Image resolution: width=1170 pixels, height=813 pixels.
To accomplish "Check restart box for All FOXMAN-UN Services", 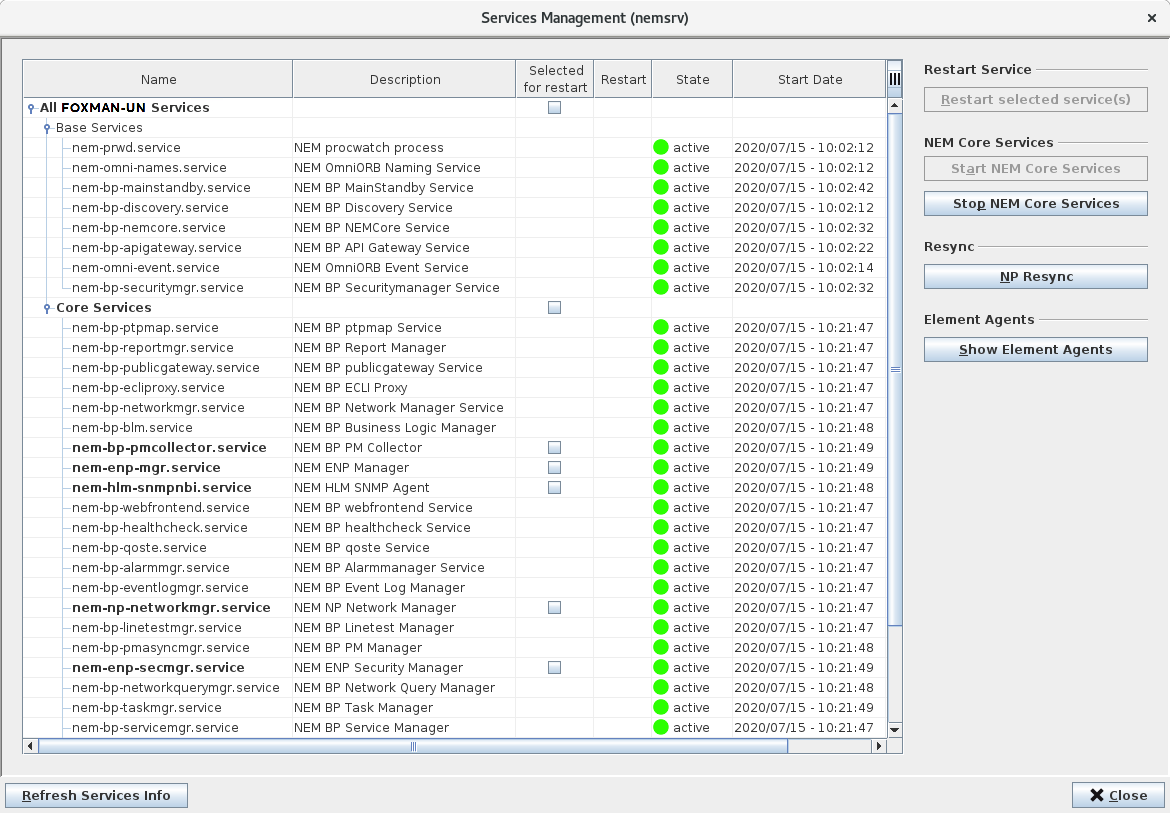I will tap(555, 108).
